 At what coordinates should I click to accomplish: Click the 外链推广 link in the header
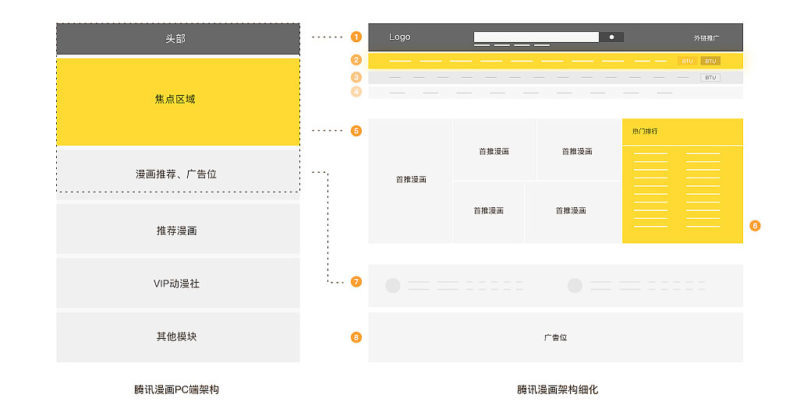click(706, 38)
